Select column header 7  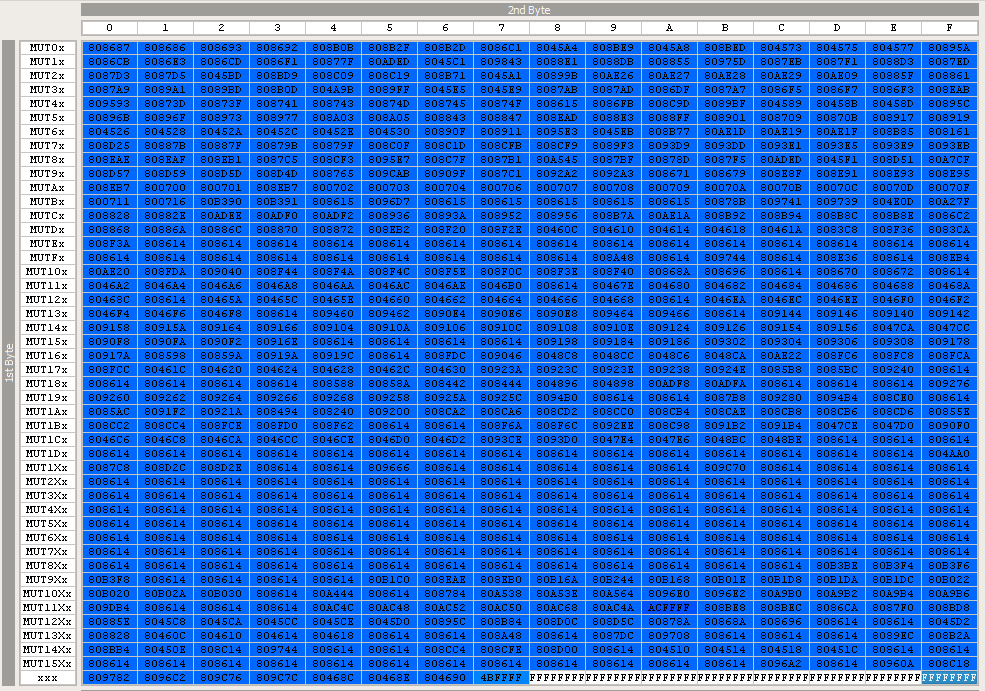501,28
